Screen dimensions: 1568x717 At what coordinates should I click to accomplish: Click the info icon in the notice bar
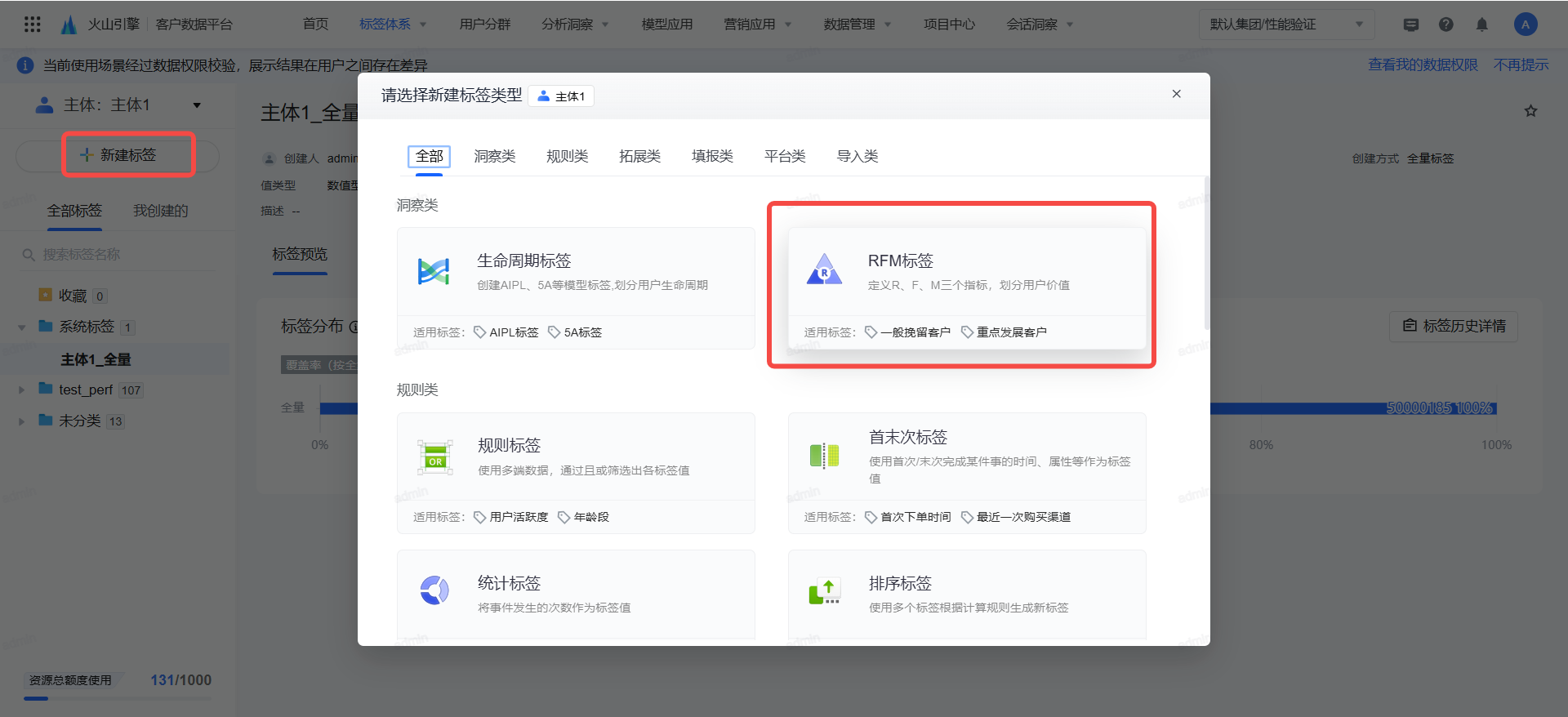point(25,65)
